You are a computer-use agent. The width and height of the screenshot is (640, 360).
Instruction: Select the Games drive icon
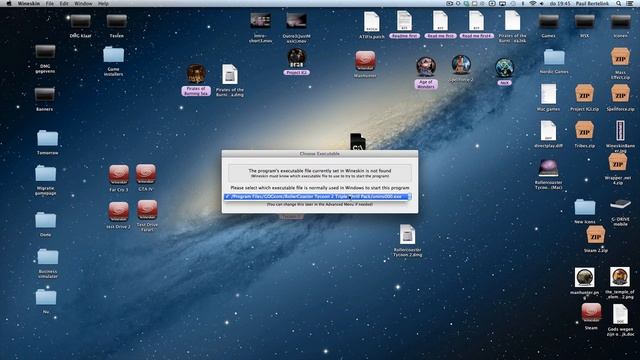549,22
